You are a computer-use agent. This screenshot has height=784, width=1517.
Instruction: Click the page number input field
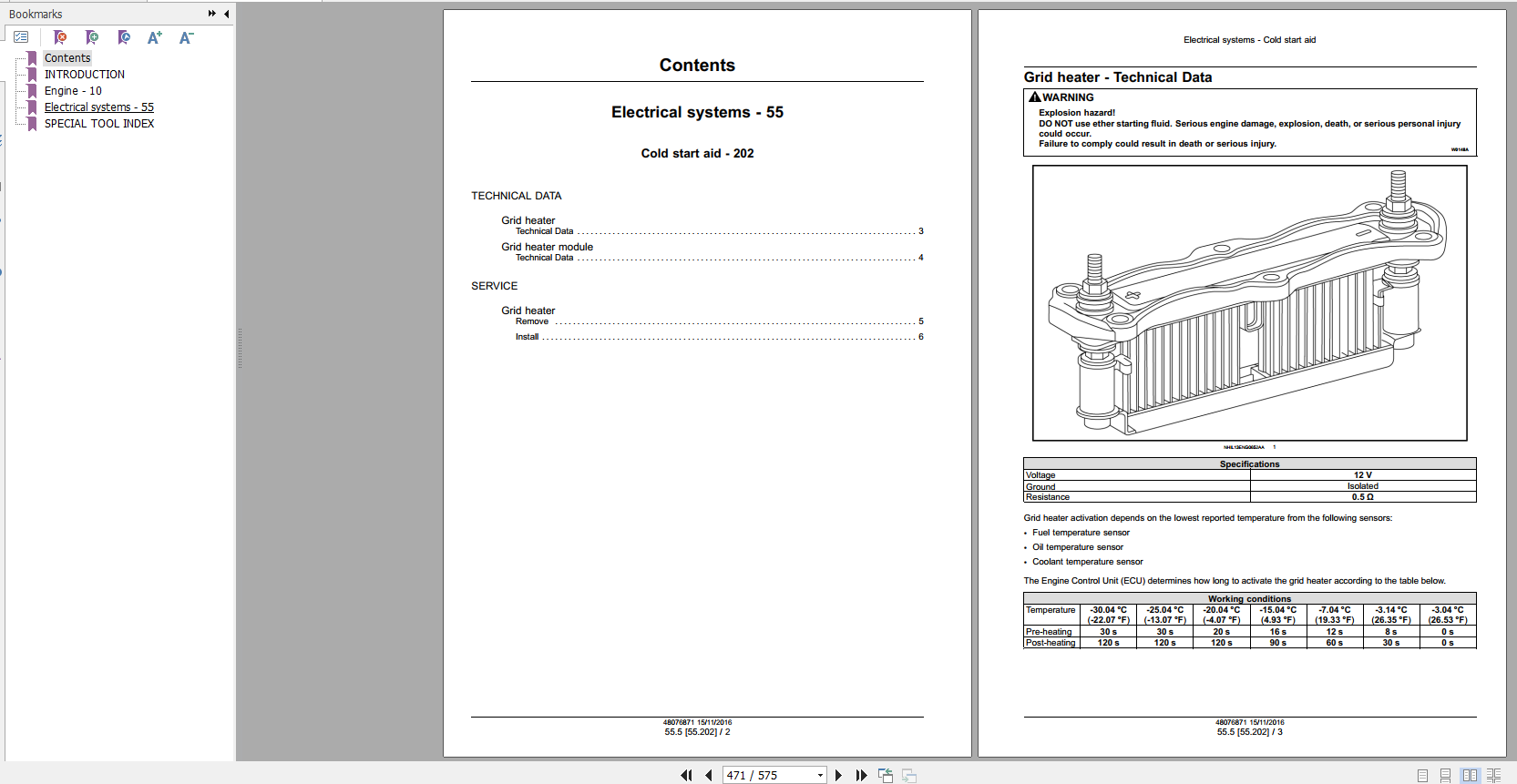(x=767, y=775)
